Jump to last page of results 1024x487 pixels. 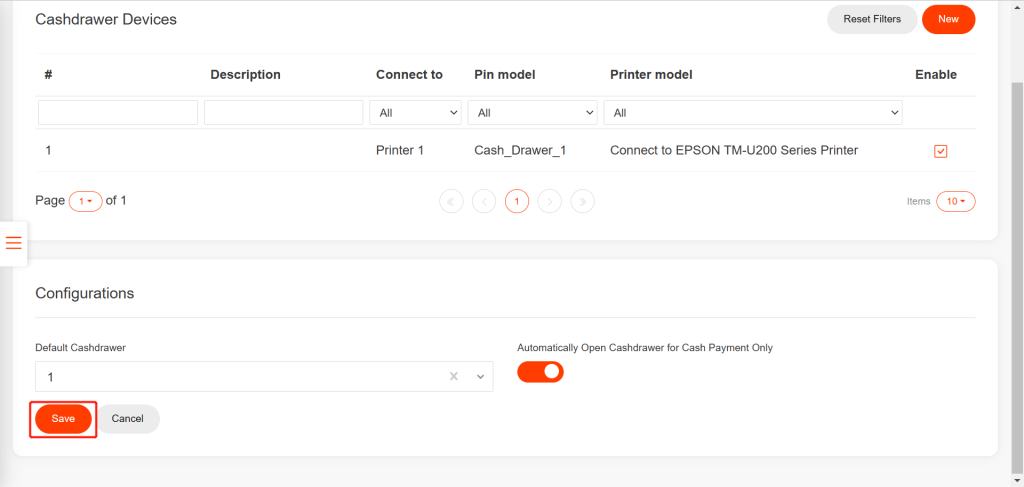pyautogui.click(x=582, y=201)
